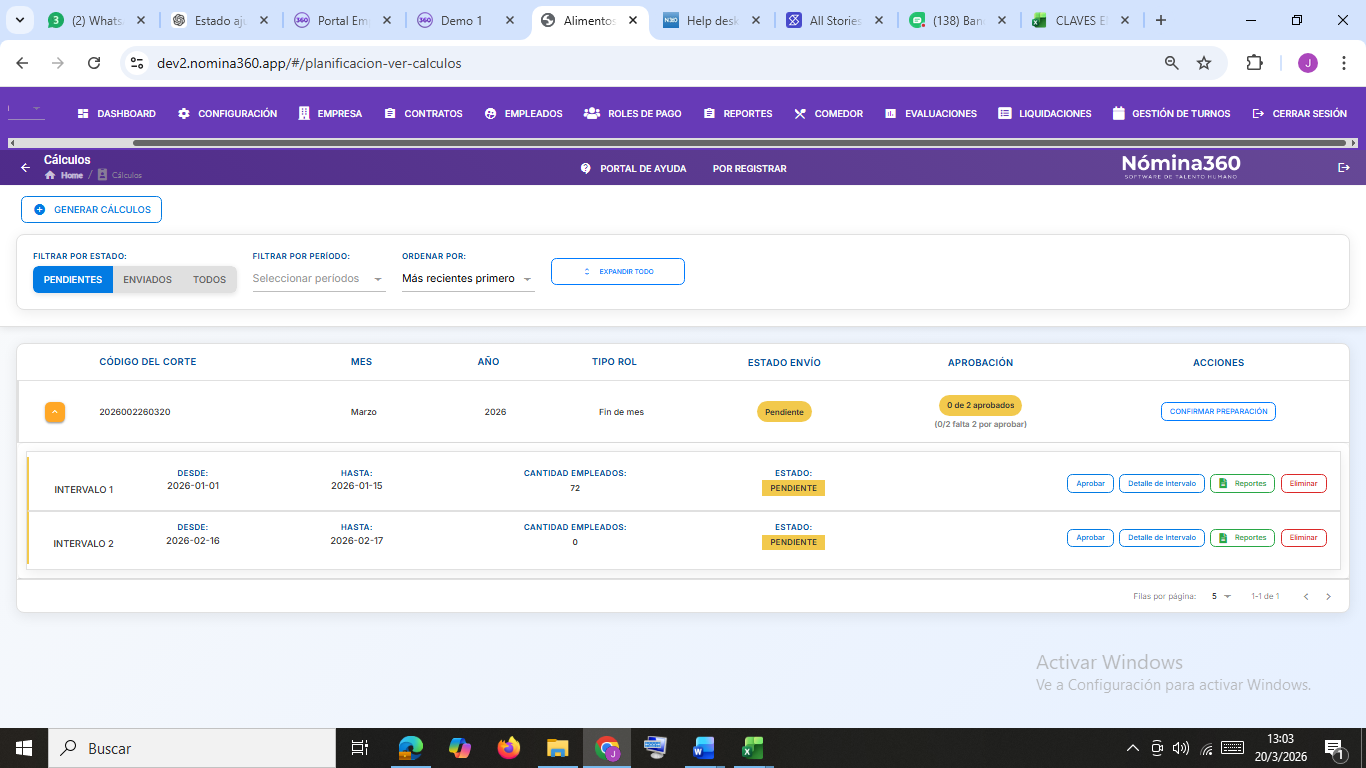Open the browser three-dot menu

(1343, 63)
